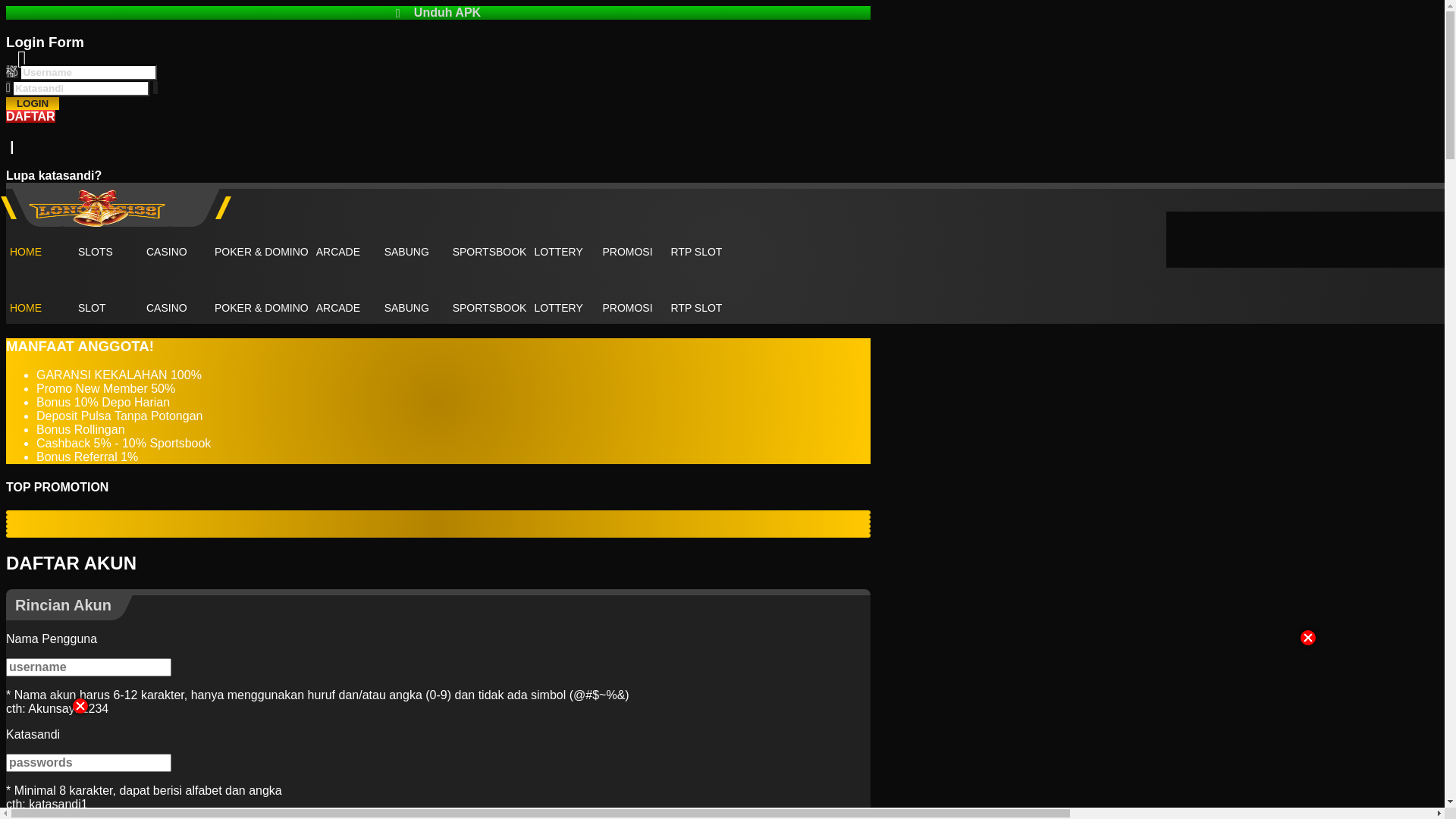Click the text GARANSI KEKALAHAN 100%
Image resolution: width=1456 pixels, height=819 pixels.
tap(119, 375)
